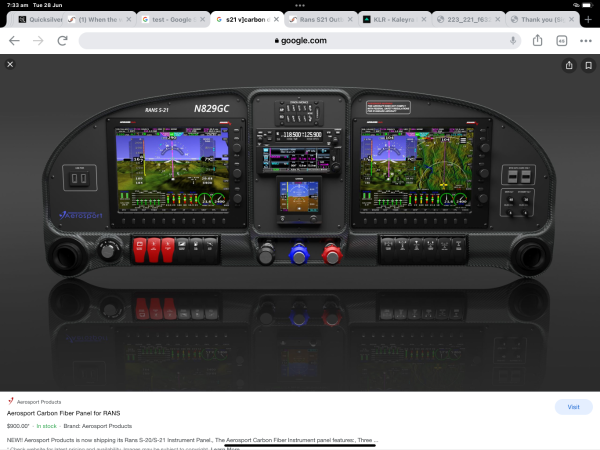
Task: Close the 'test - Google' tab
Action: (x=203, y=19)
